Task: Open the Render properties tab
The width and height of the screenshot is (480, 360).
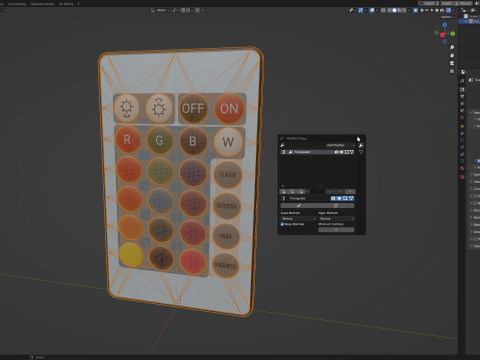Action: tap(462, 89)
